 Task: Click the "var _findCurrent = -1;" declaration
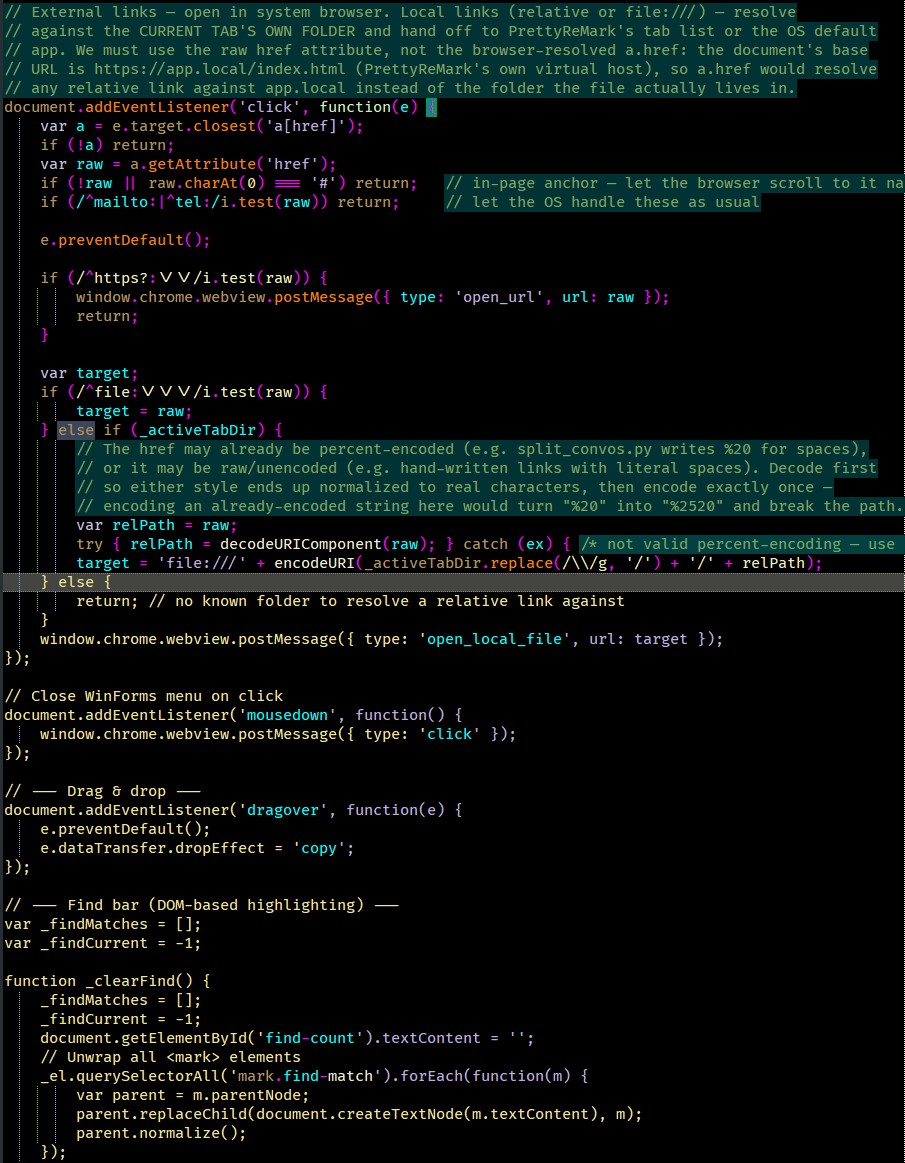[102, 943]
